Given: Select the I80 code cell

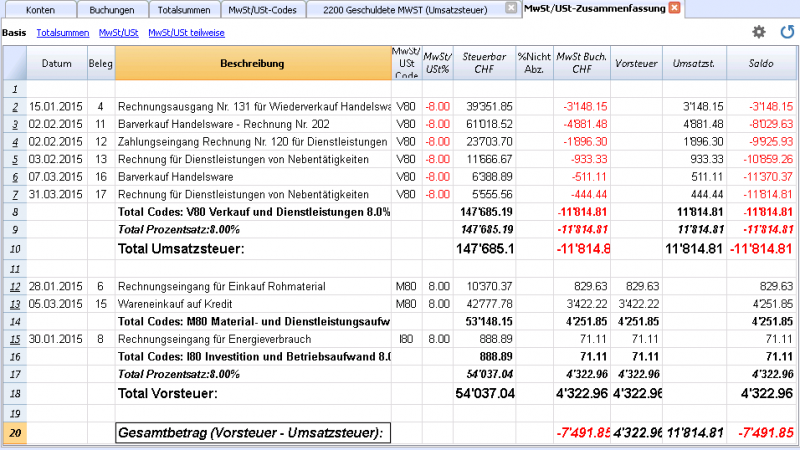Looking at the screenshot, I should [407, 339].
